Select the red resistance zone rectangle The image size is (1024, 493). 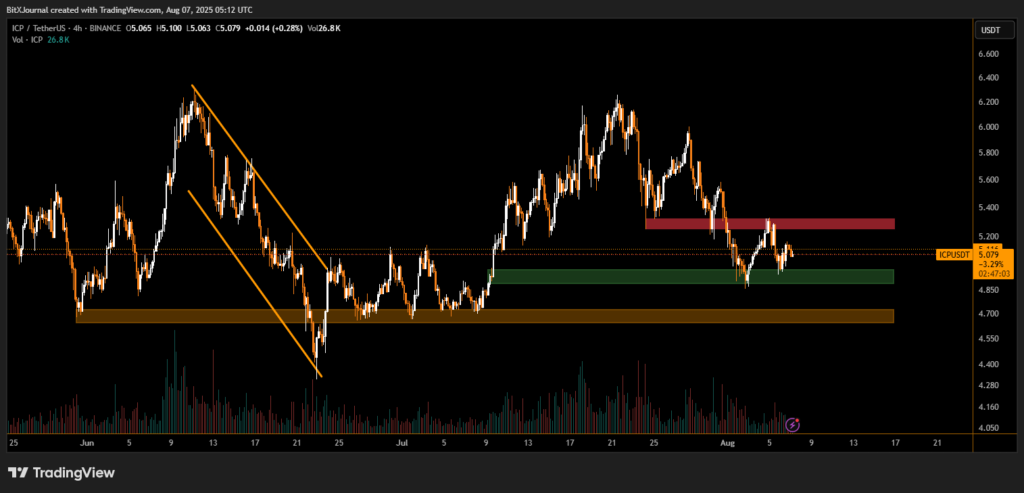tap(769, 224)
